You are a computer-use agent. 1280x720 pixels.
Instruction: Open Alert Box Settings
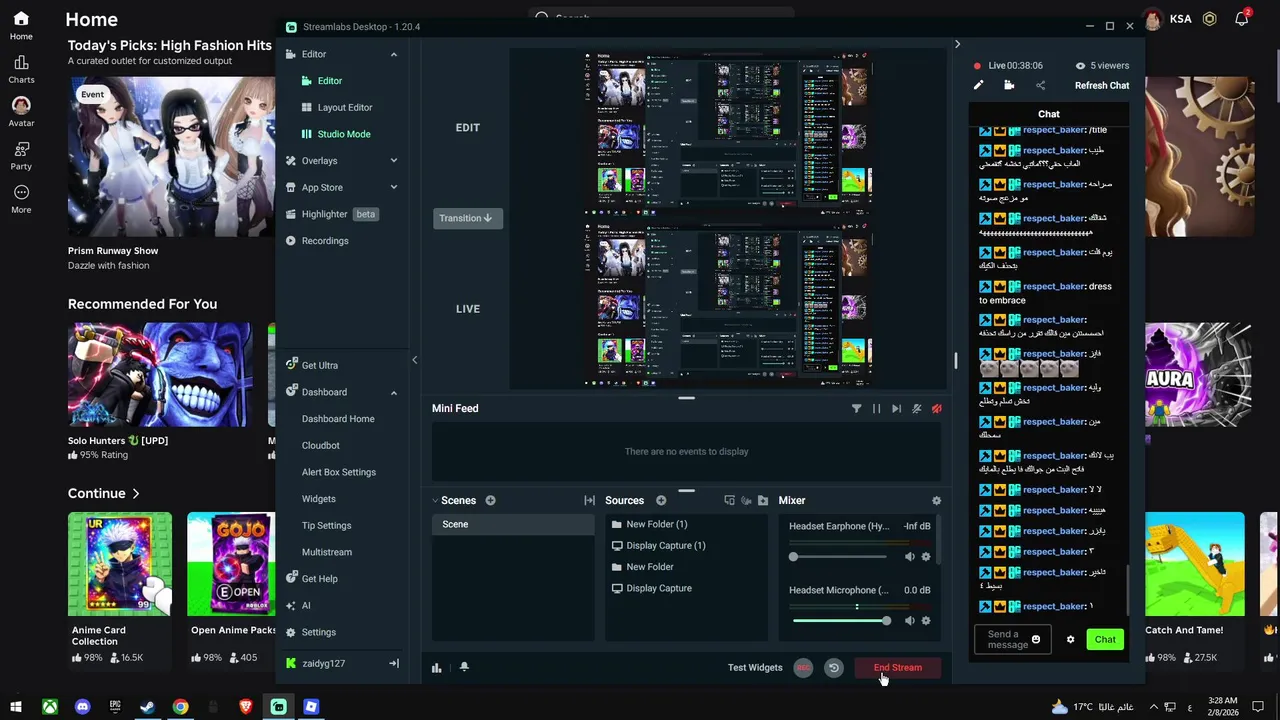[x=339, y=472]
